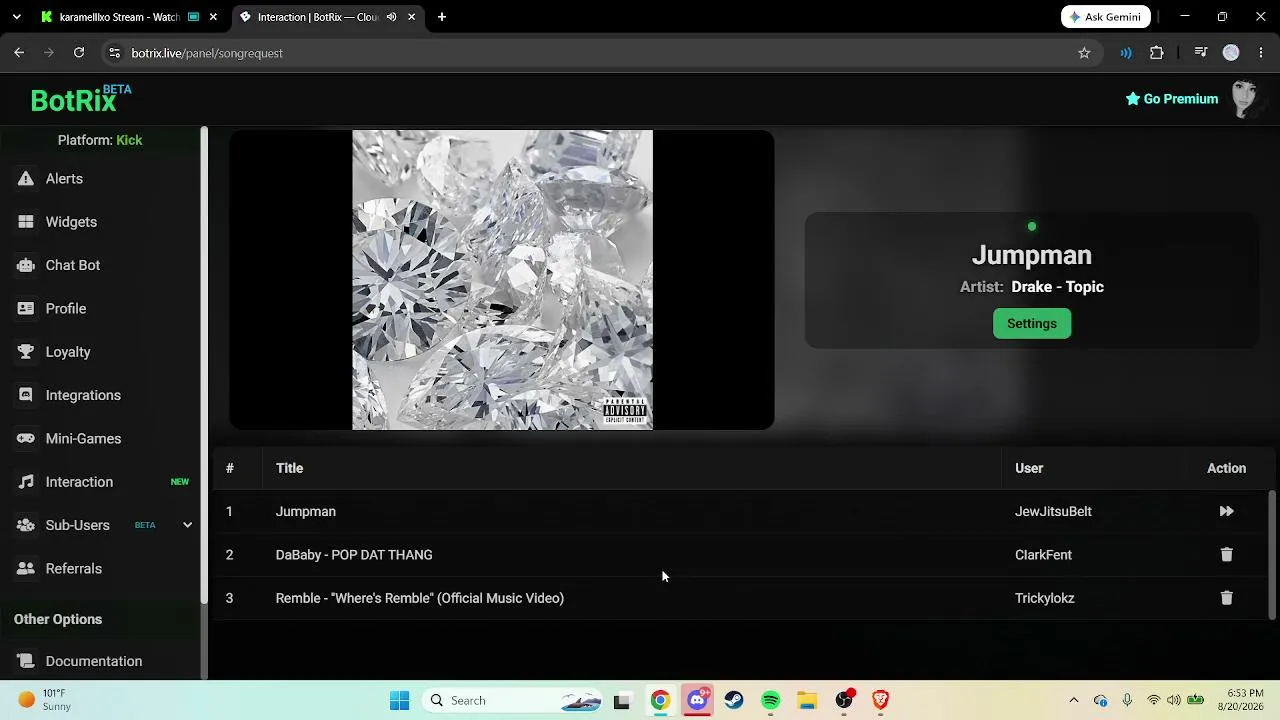
Task: Delete DaBaby - POP DAT THANG from queue
Action: 1226,555
